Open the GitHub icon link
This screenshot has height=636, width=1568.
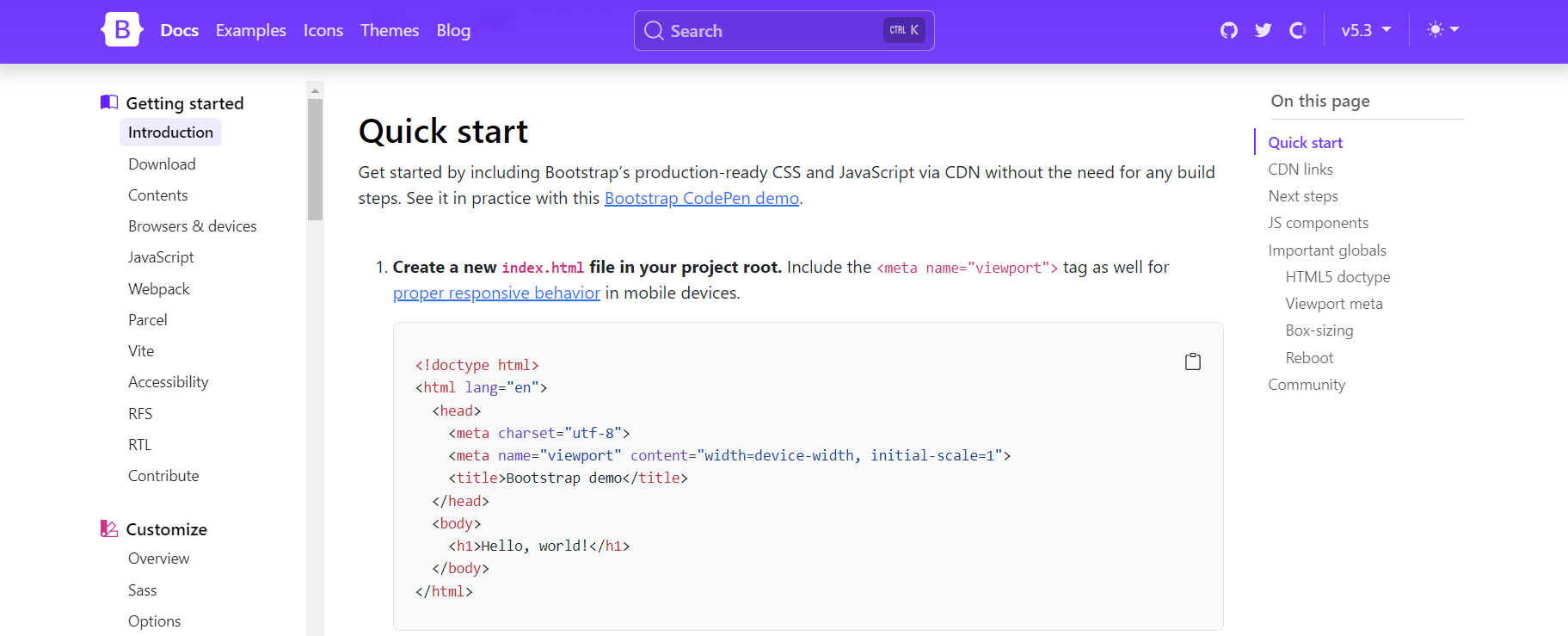point(1229,30)
